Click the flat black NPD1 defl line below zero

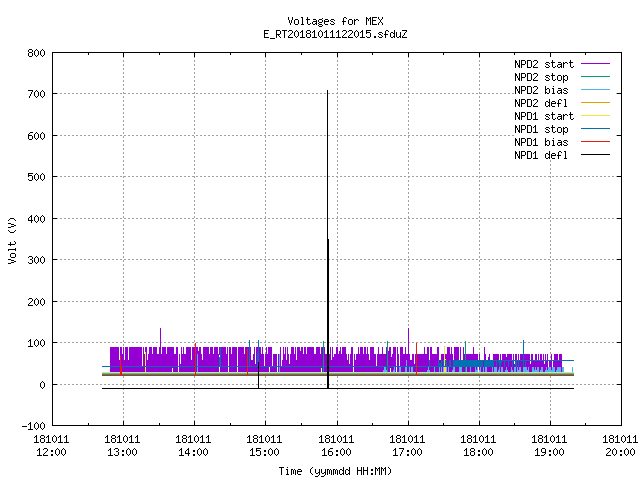pyautogui.click(x=338, y=388)
